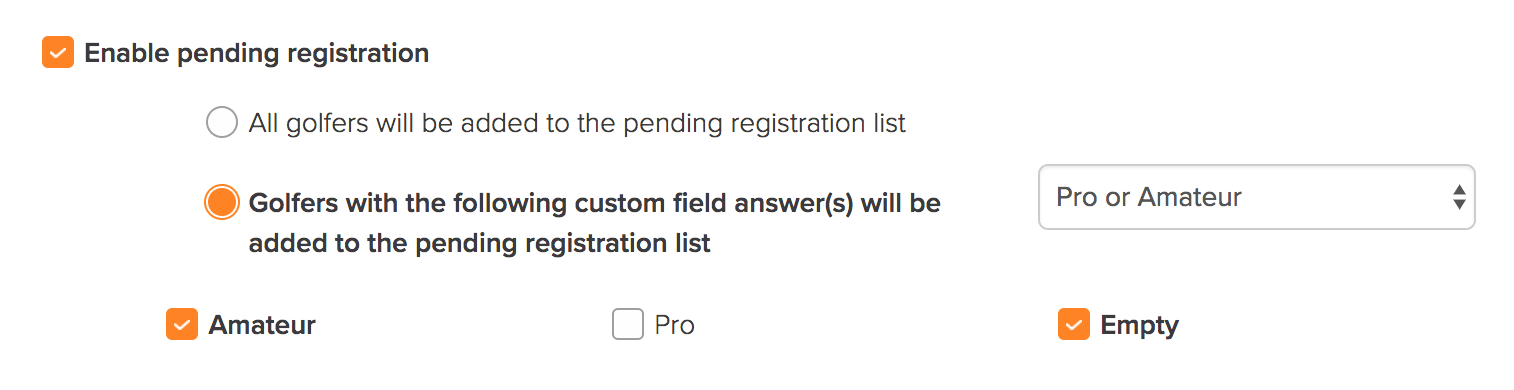Click the filled orange radio dot icon
The height and width of the screenshot is (390, 1514).
(221, 203)
